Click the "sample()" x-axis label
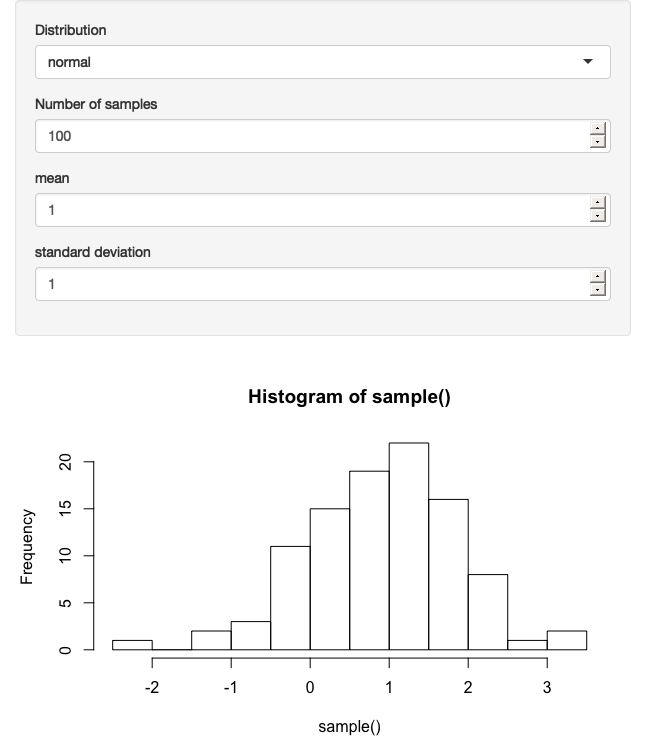This screenshot has height=756, width=646. point(349,727)
